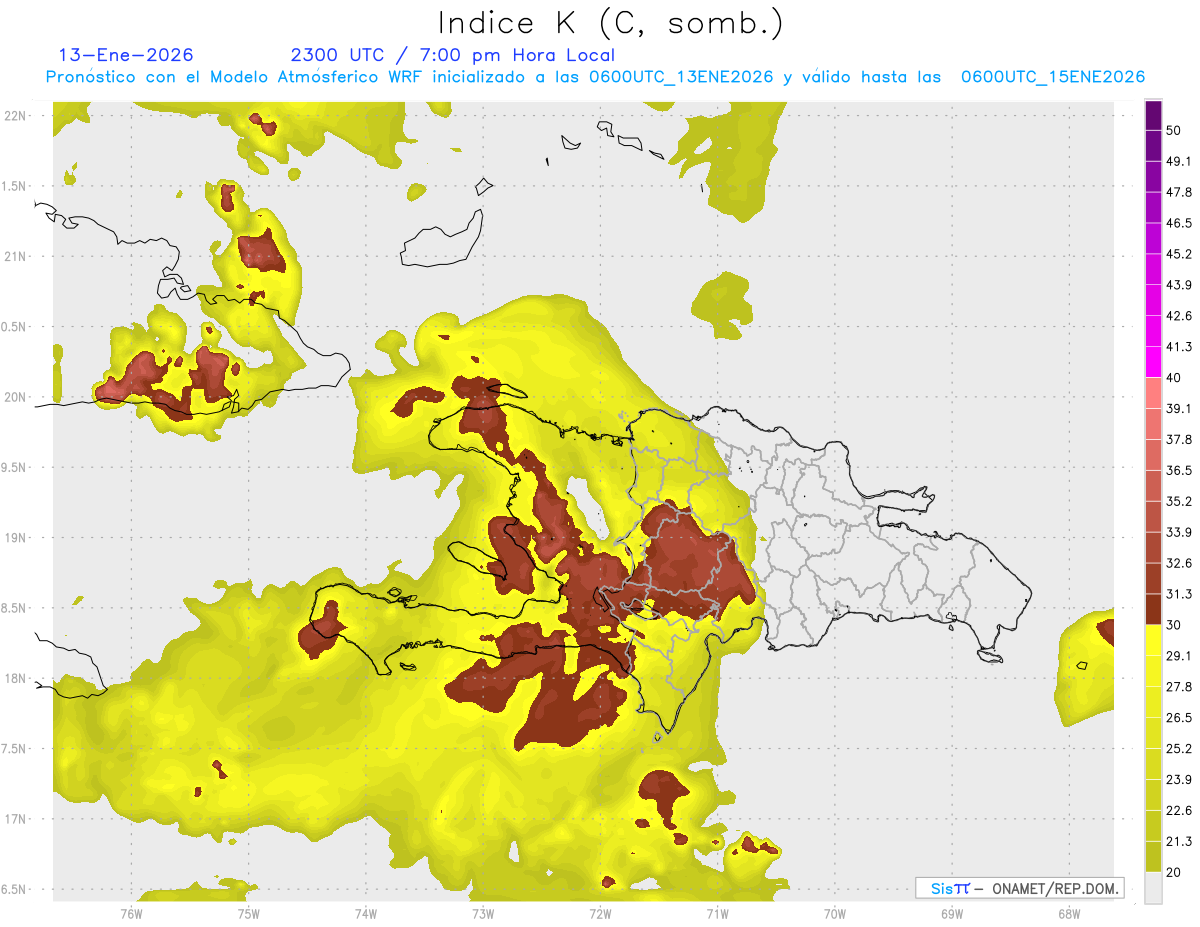Click the colorbar value "27.8"

1179,687
